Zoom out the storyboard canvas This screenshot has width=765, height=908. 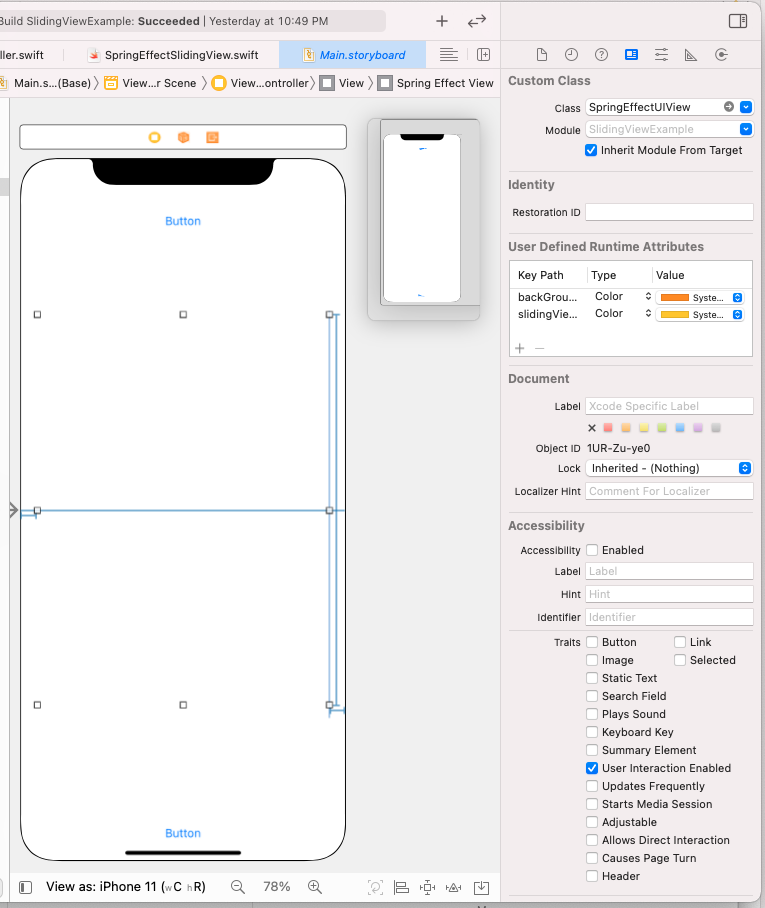[x=237, y=887]
